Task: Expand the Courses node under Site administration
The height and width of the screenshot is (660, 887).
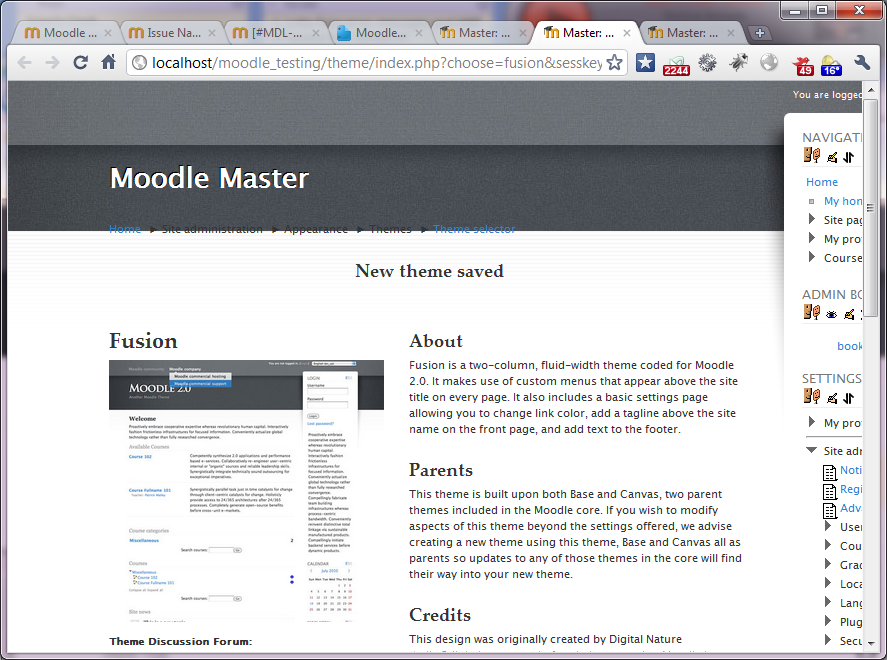Action: coord(828,545)
